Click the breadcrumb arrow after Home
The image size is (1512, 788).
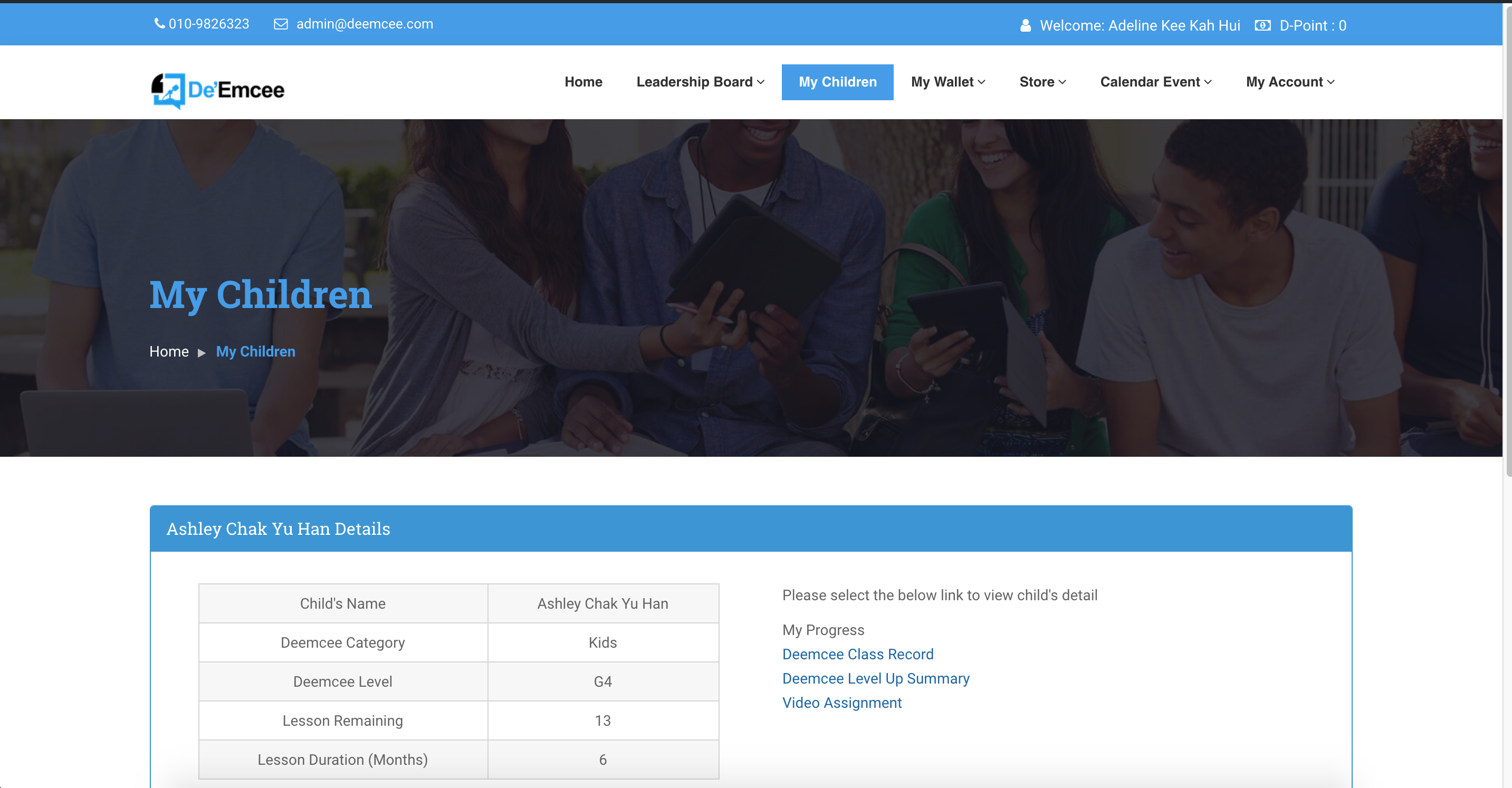[x=202, y=352]
